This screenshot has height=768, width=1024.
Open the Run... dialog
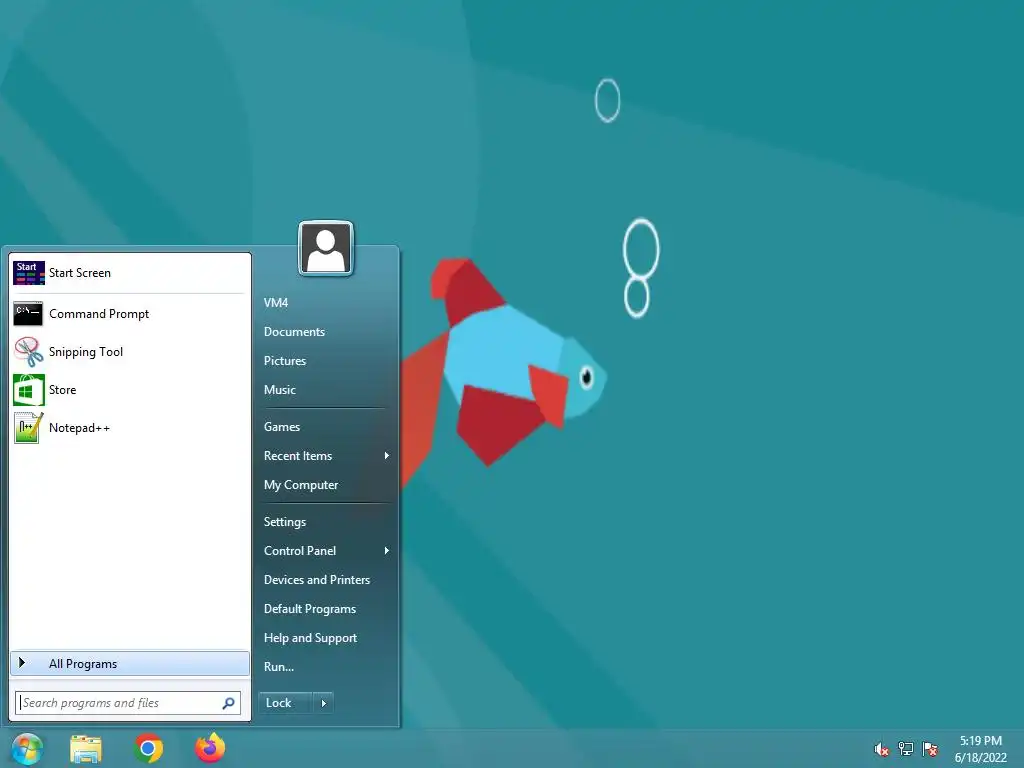278,667
